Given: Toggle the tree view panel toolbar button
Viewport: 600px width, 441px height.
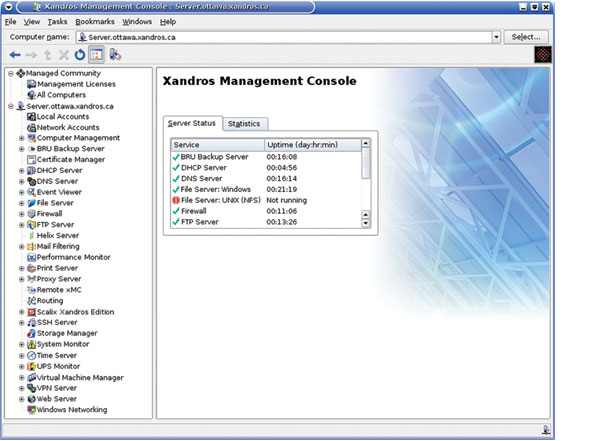Looking at the screenshot, I should [x=97, y=55].
